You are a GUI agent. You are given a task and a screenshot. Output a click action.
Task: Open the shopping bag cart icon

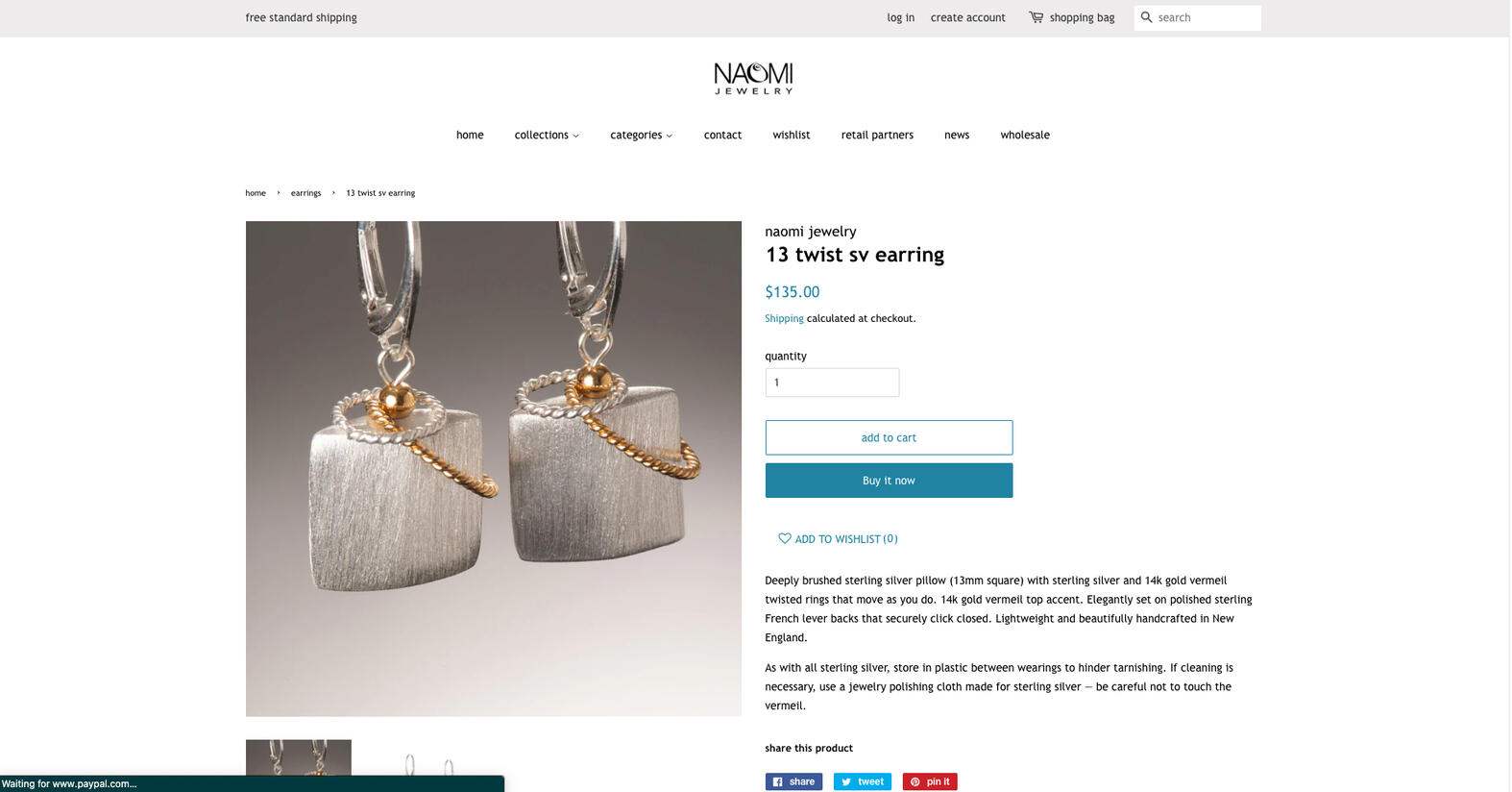coord(1036,17)
